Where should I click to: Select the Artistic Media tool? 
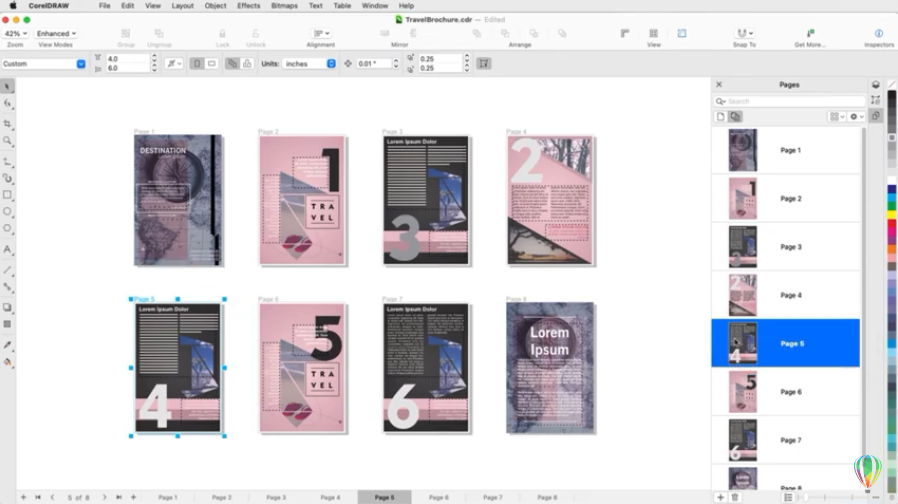[x=7, y=179]
